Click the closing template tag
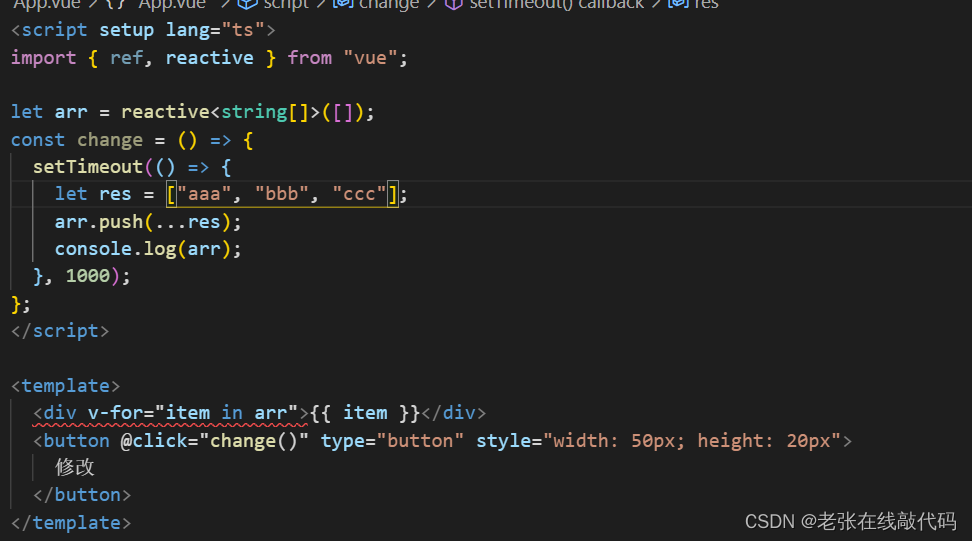Image resolution: width=972 pixels, height=541 pixels. [x=71, y=522]
